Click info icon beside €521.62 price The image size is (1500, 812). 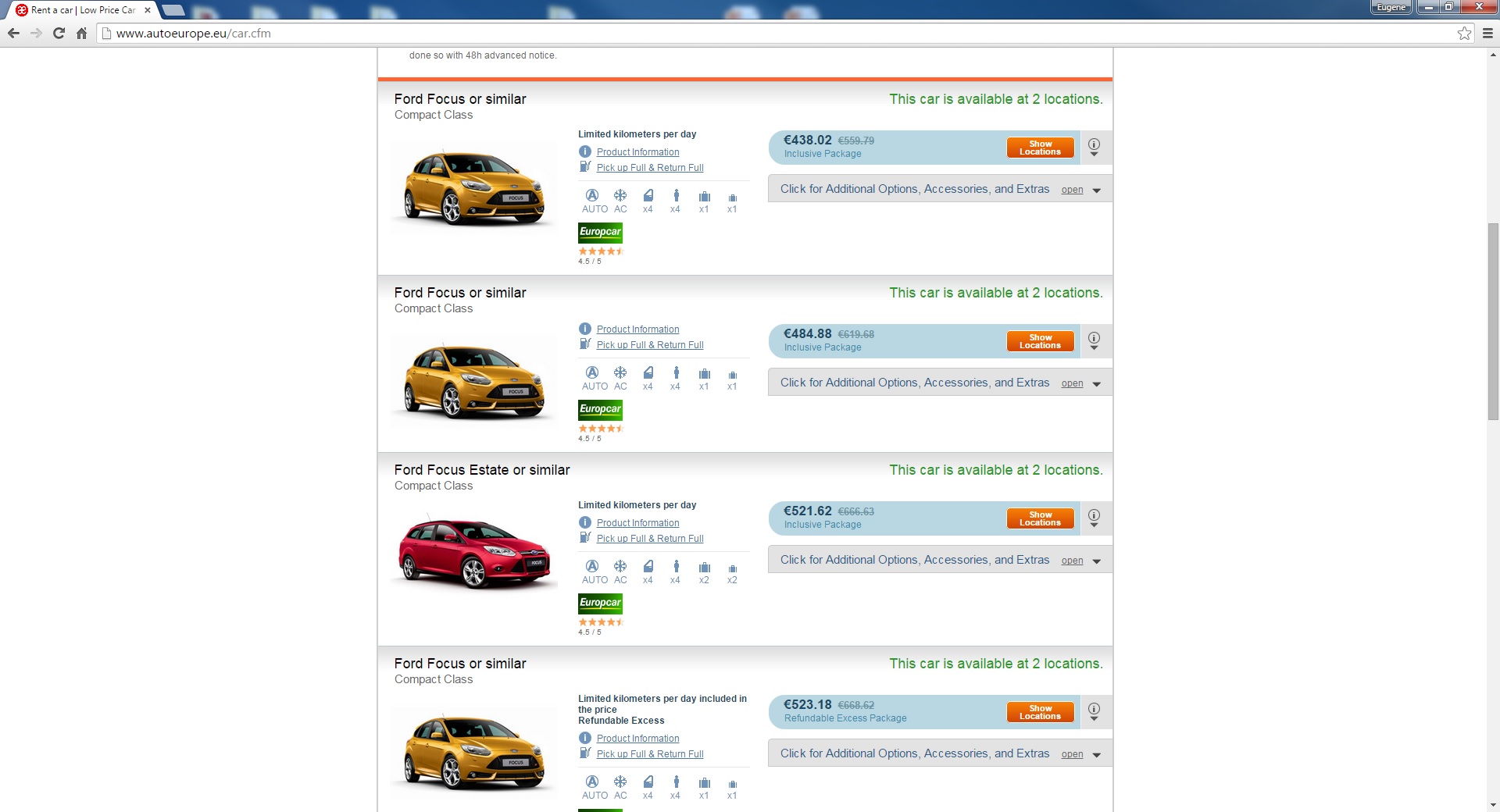click(1094, 517)
